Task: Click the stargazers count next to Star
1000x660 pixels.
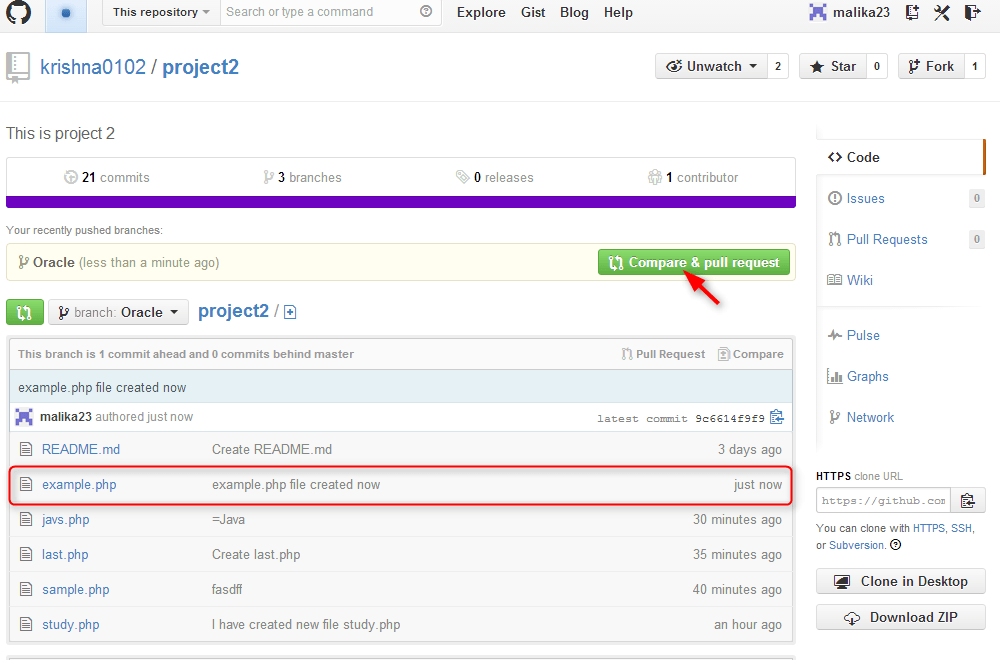Action: 877,66
